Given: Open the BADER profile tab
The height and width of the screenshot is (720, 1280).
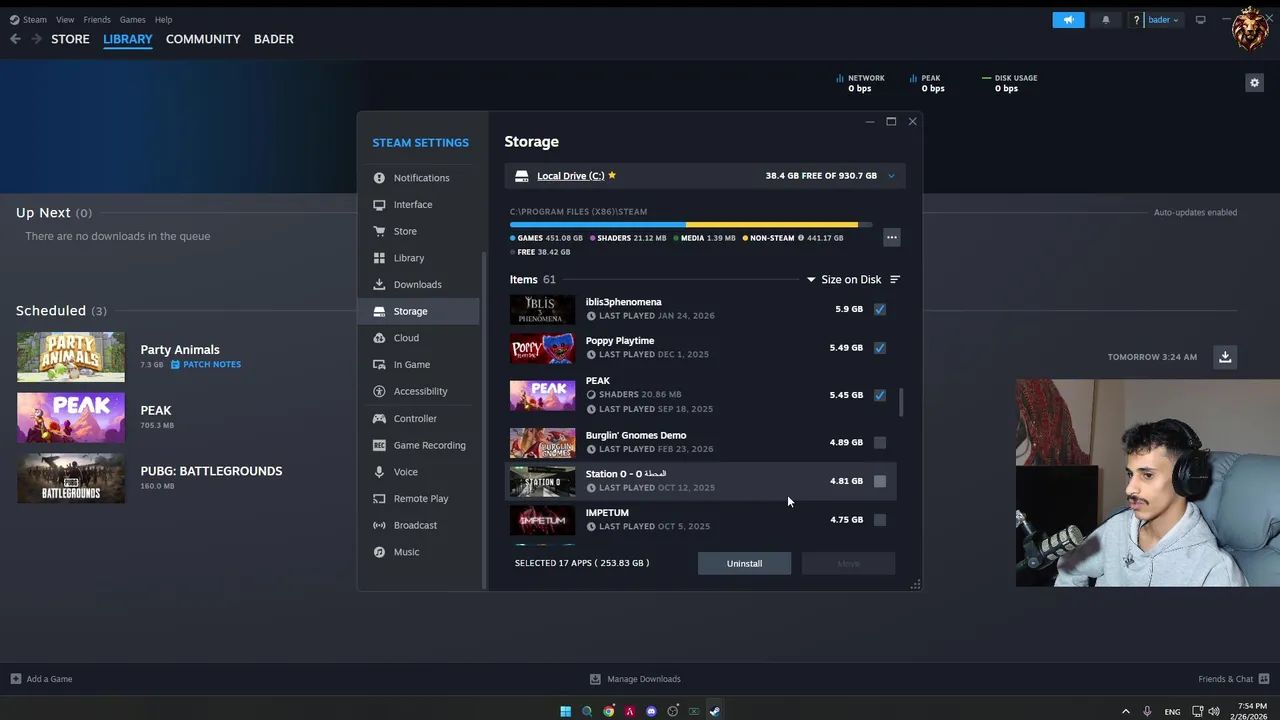Looking at the screenshot, I should click(x=273, y=39).
